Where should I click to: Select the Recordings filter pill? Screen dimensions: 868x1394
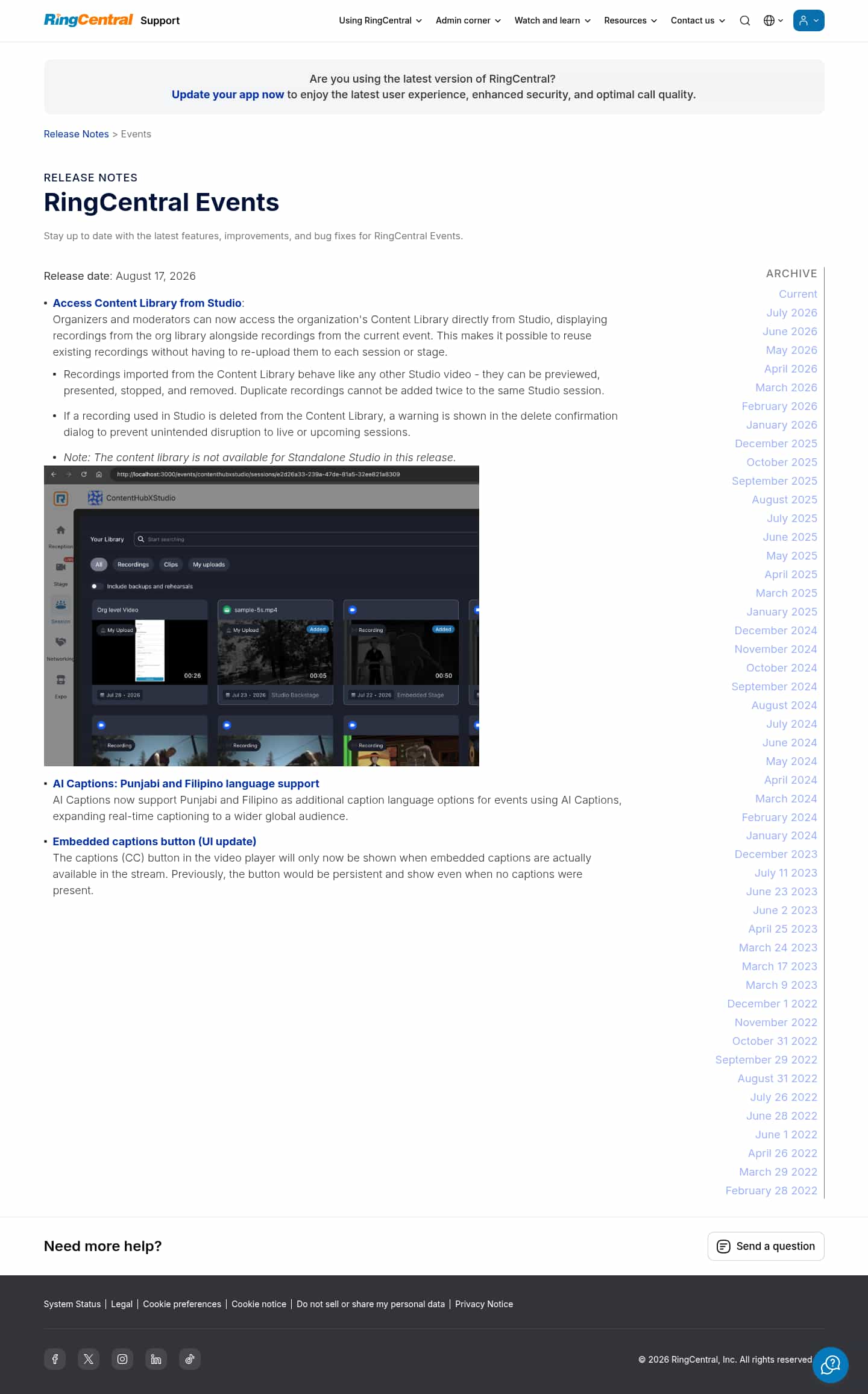(133, 565)
